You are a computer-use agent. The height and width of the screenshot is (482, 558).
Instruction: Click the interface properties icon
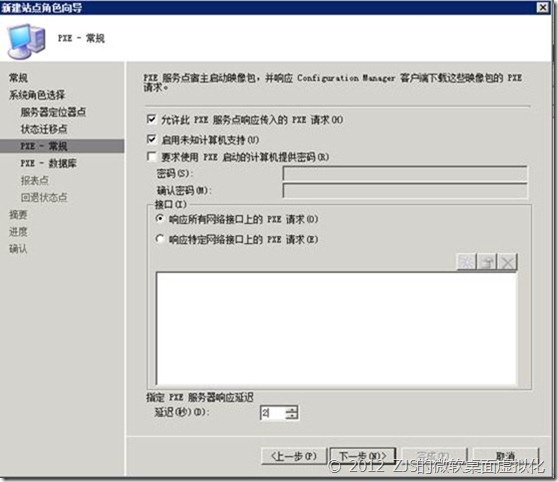487,262
